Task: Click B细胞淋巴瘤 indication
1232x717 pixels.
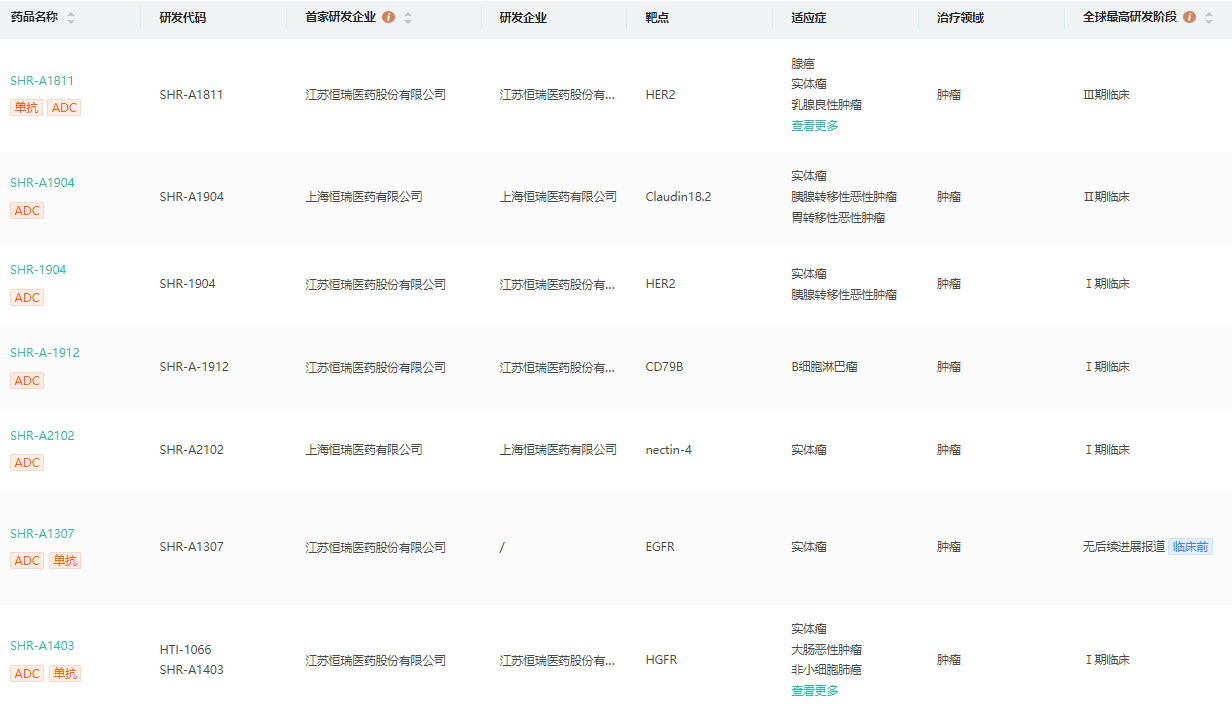Action: pos(824,367)
